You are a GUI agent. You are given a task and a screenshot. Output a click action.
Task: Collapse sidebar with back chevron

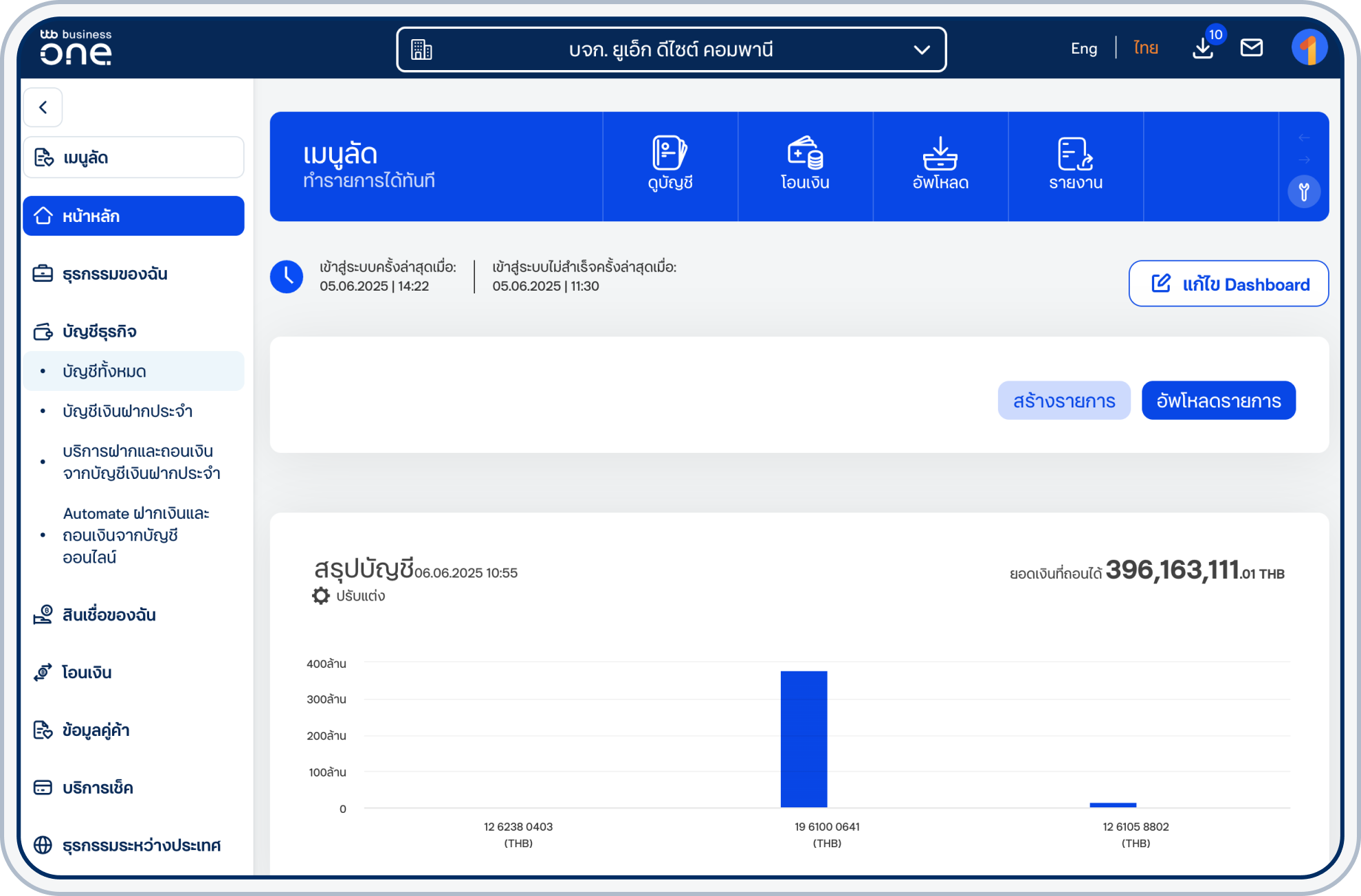click(43, 107)
